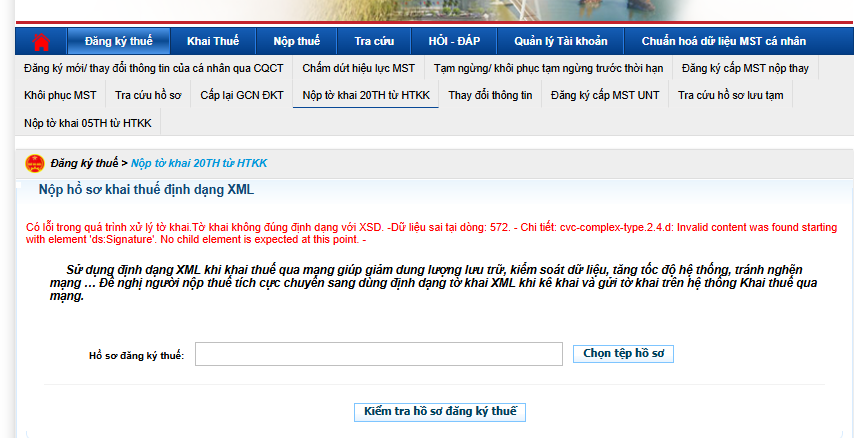The height and width of the screenshot is (438, 854).
Task: Open the Tra cứu menu
Action: click(374, 42)
